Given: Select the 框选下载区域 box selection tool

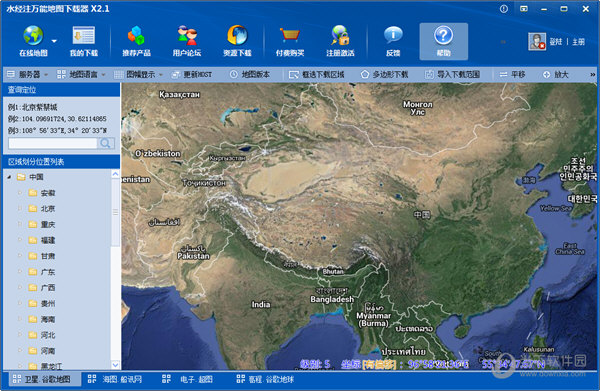Looking at the screenshot, I should pos(316,75).
